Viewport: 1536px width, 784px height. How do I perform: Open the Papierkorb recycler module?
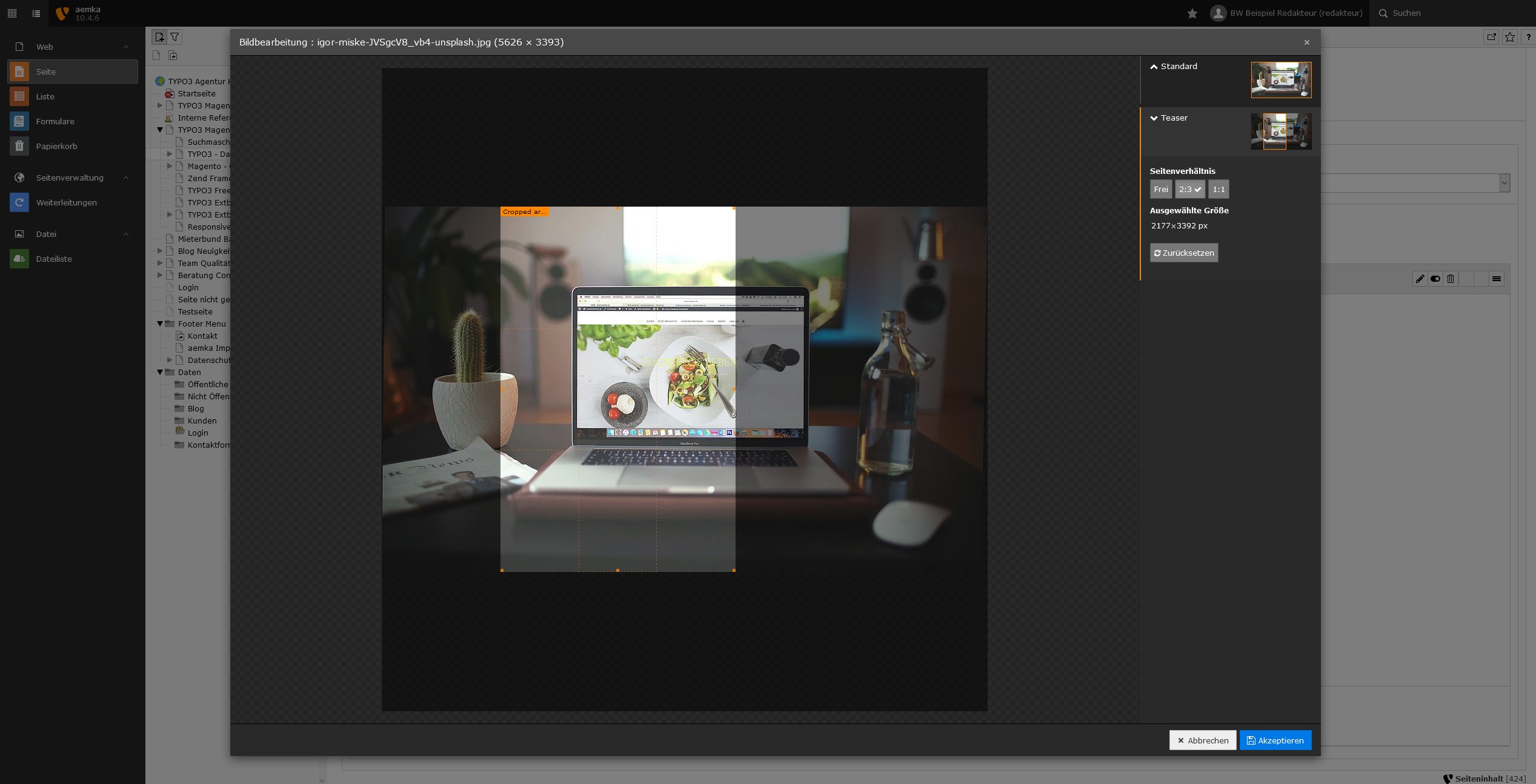[56, 146]
